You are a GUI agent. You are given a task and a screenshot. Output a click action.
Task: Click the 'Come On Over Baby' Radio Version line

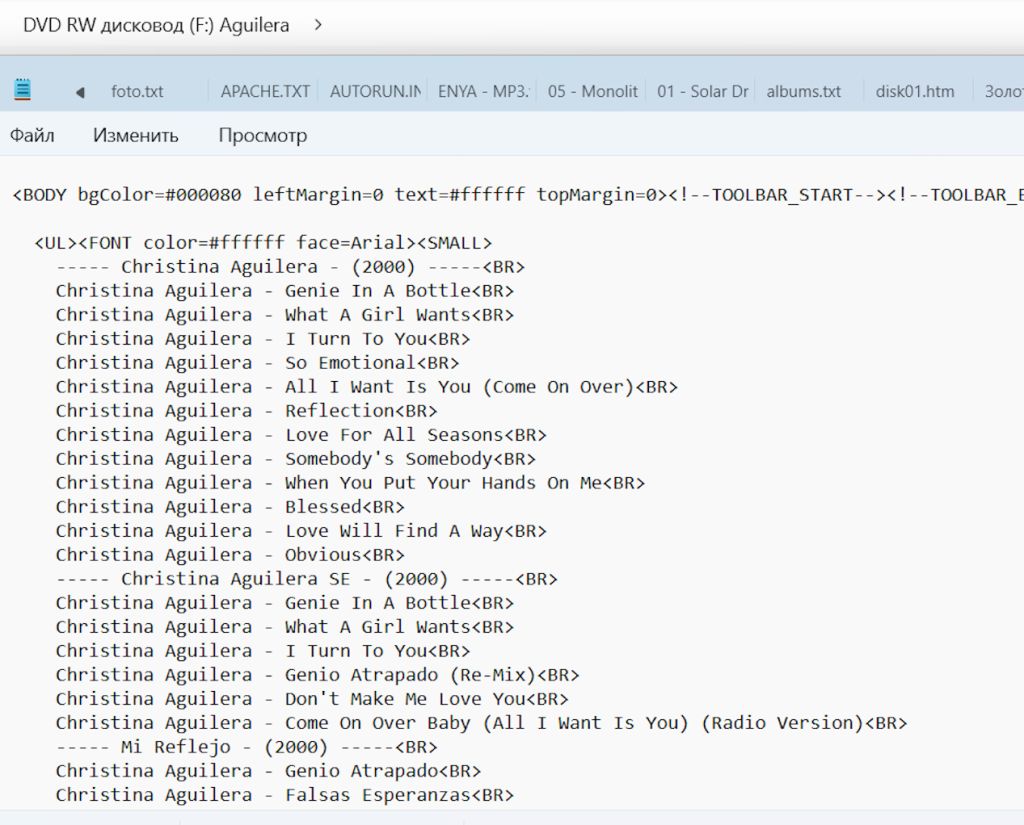point(481,723)
